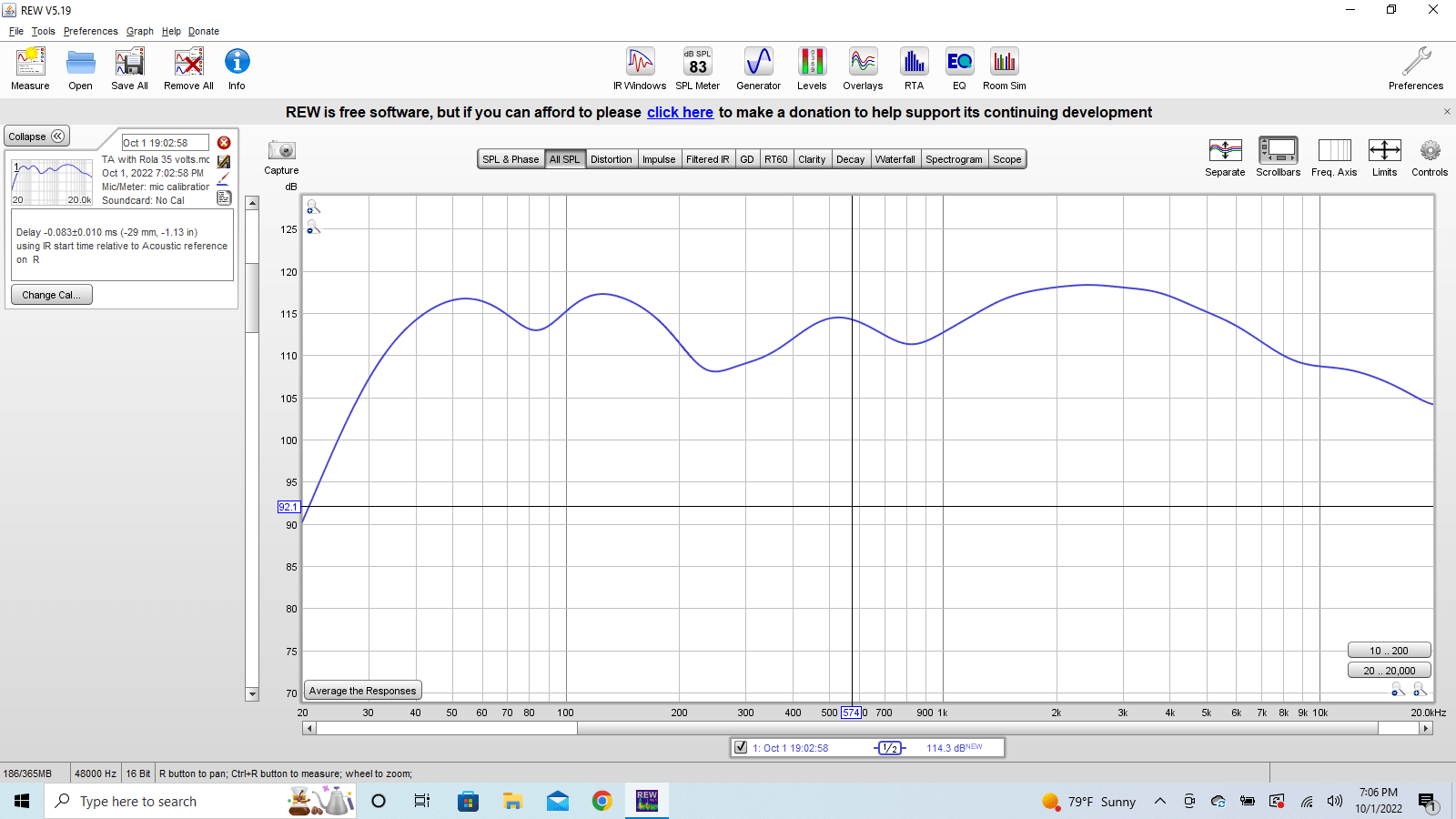Switch to RT60 tab
Screen dimensions: 1456x819
[x=776, y=159]
